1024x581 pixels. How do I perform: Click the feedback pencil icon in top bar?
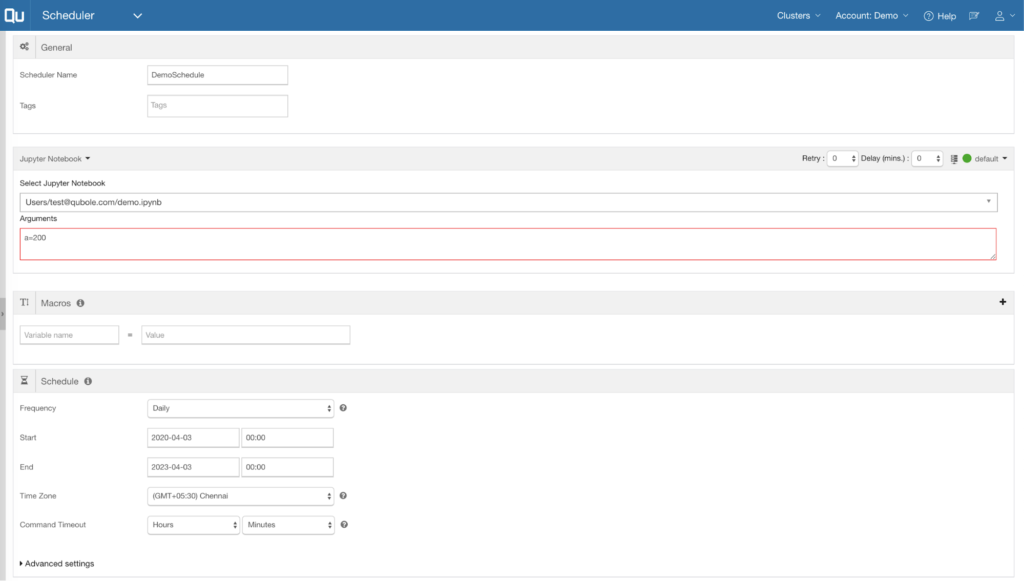(x=973, y=15)
